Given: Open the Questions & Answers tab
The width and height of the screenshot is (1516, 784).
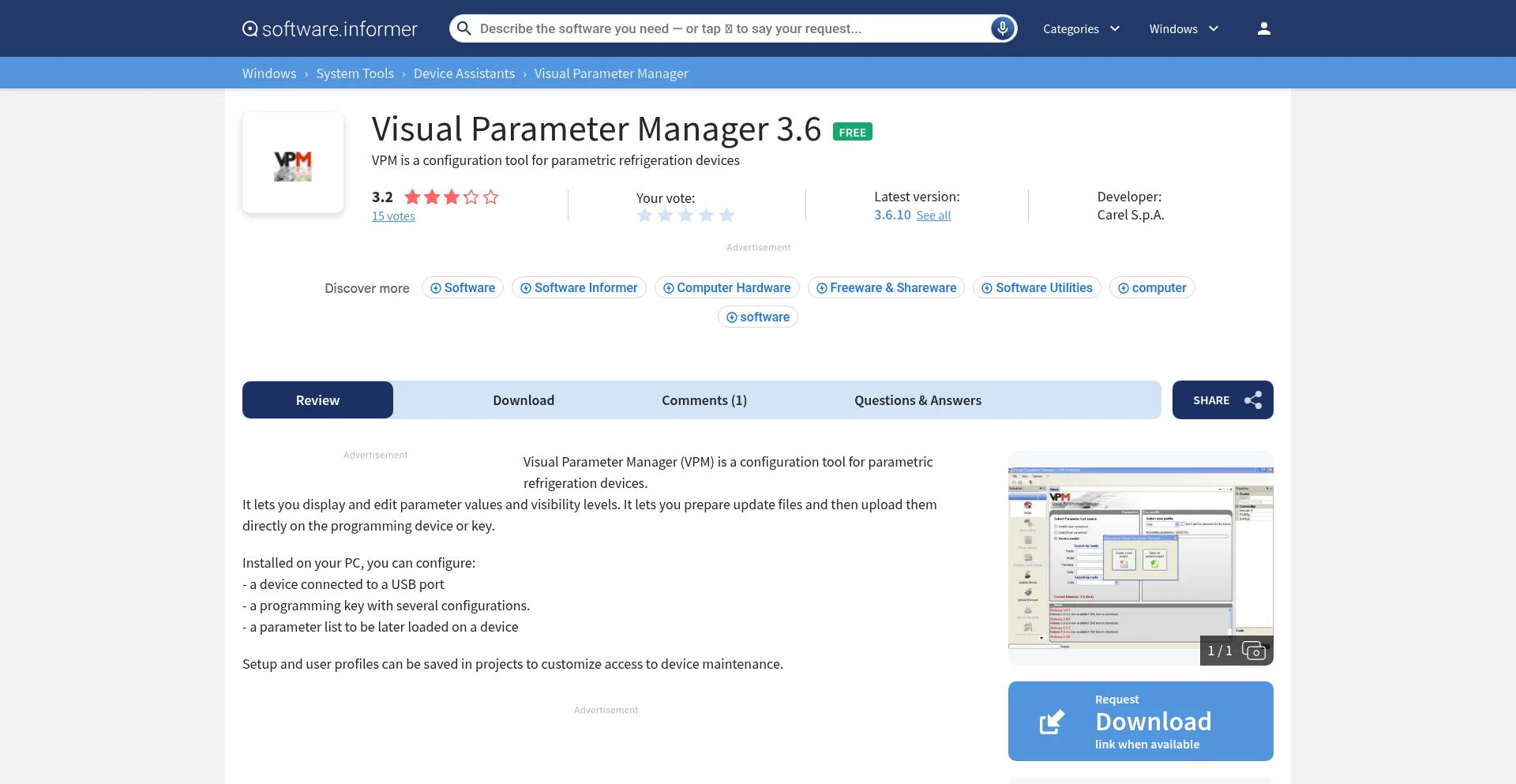Looking at the screenshot, I should tap(917, 400).
